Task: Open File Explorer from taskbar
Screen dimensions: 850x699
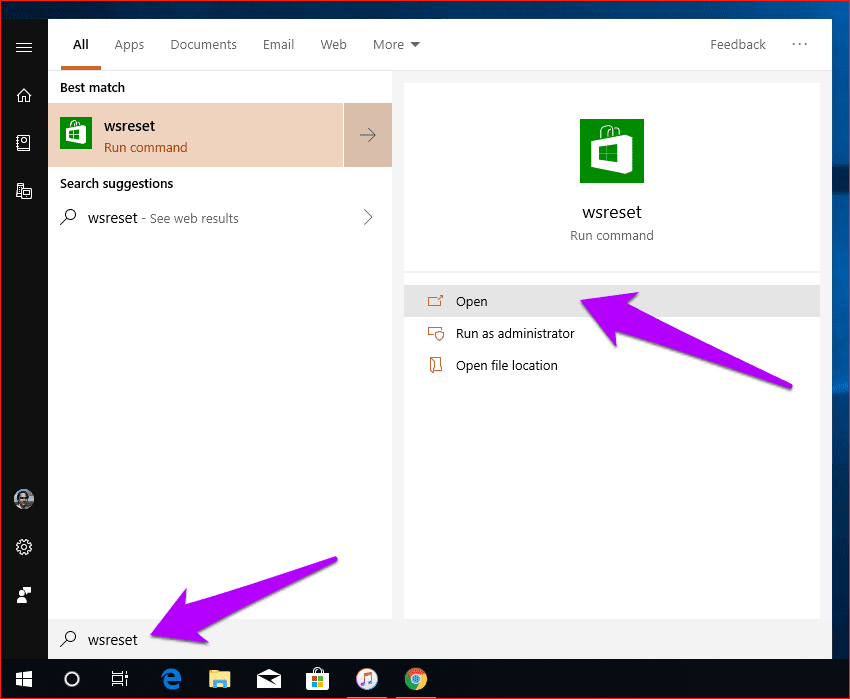Action: pyautogui.click(x=220, y=679)
